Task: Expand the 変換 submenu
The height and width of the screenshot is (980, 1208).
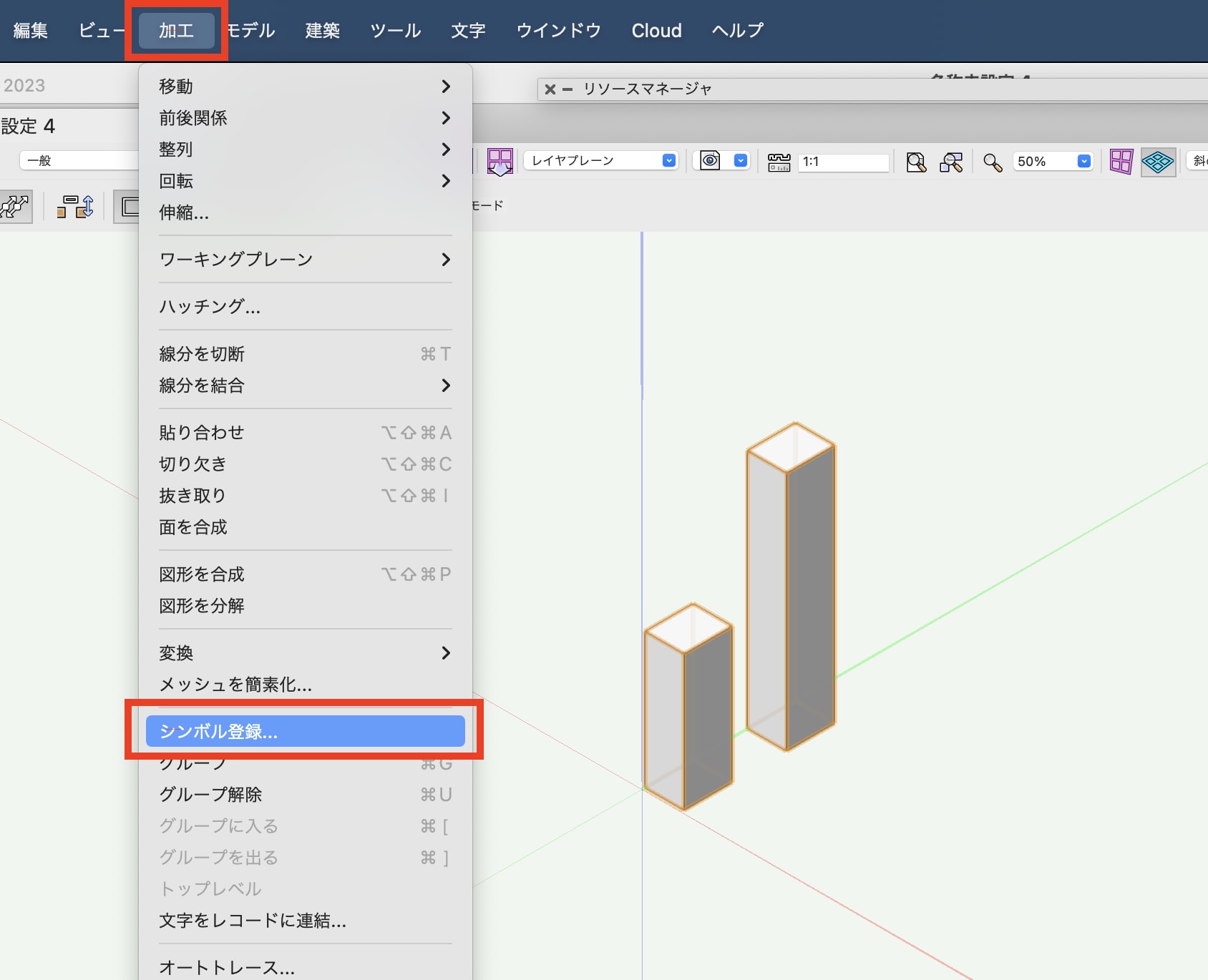Action: point(306,653)
